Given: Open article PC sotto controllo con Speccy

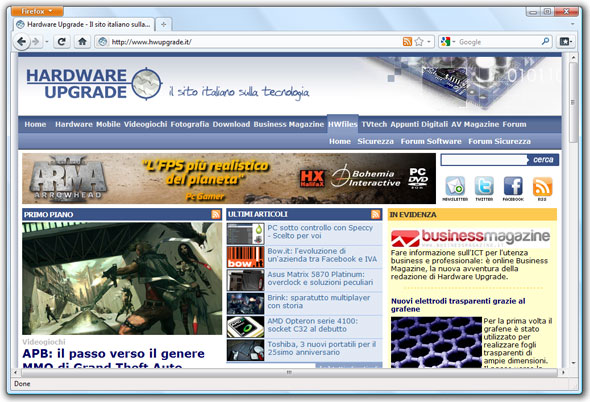Looking at the screenshot, I should [320, 231].
